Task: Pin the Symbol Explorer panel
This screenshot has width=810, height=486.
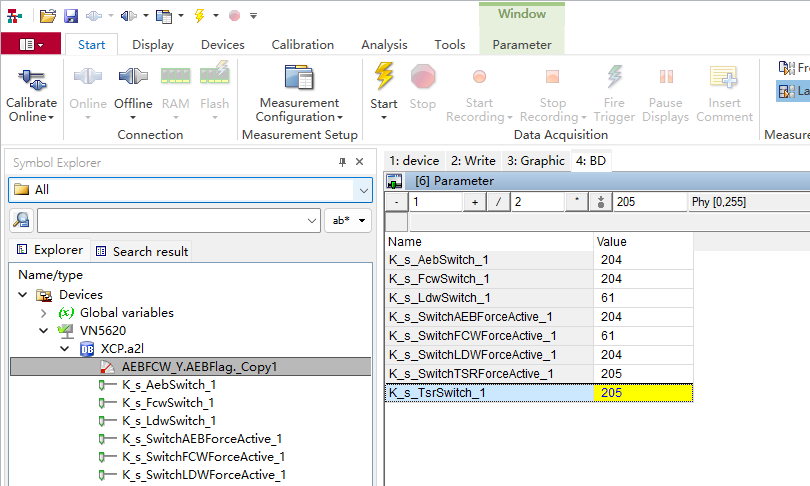Action: tap(342, 163)
